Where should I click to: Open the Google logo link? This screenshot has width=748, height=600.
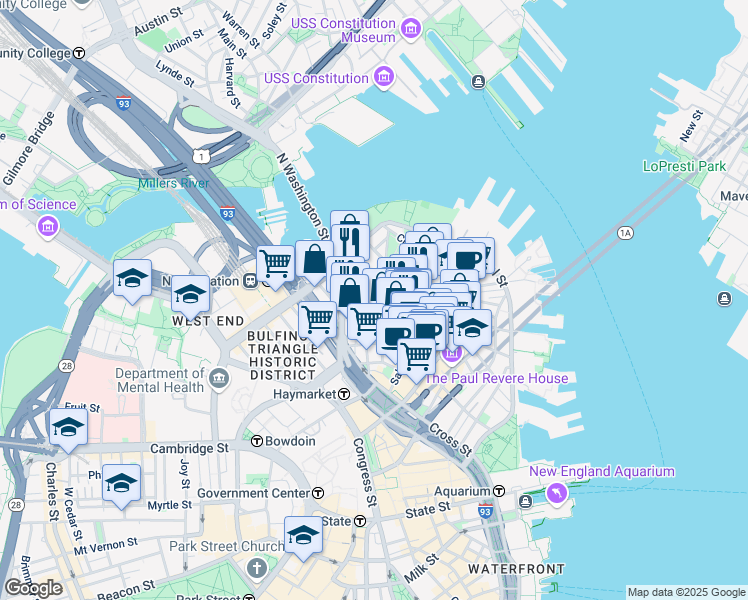coord(33,589)
